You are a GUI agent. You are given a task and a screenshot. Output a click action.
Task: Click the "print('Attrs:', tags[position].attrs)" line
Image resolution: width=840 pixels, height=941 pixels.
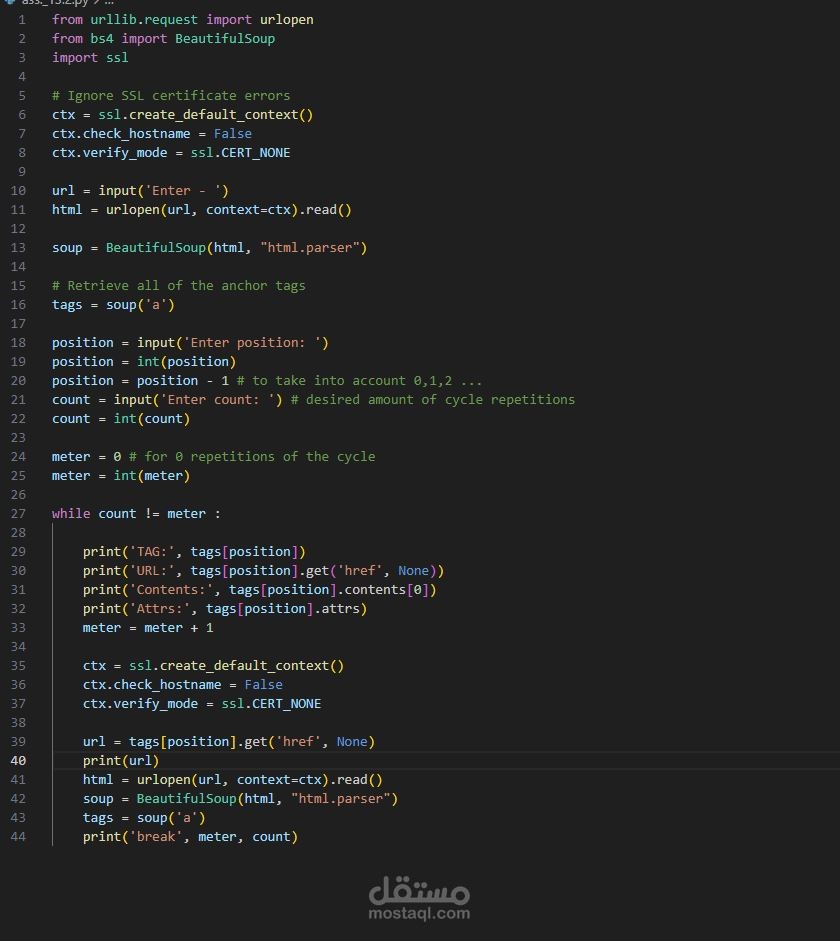click(225, 609)
